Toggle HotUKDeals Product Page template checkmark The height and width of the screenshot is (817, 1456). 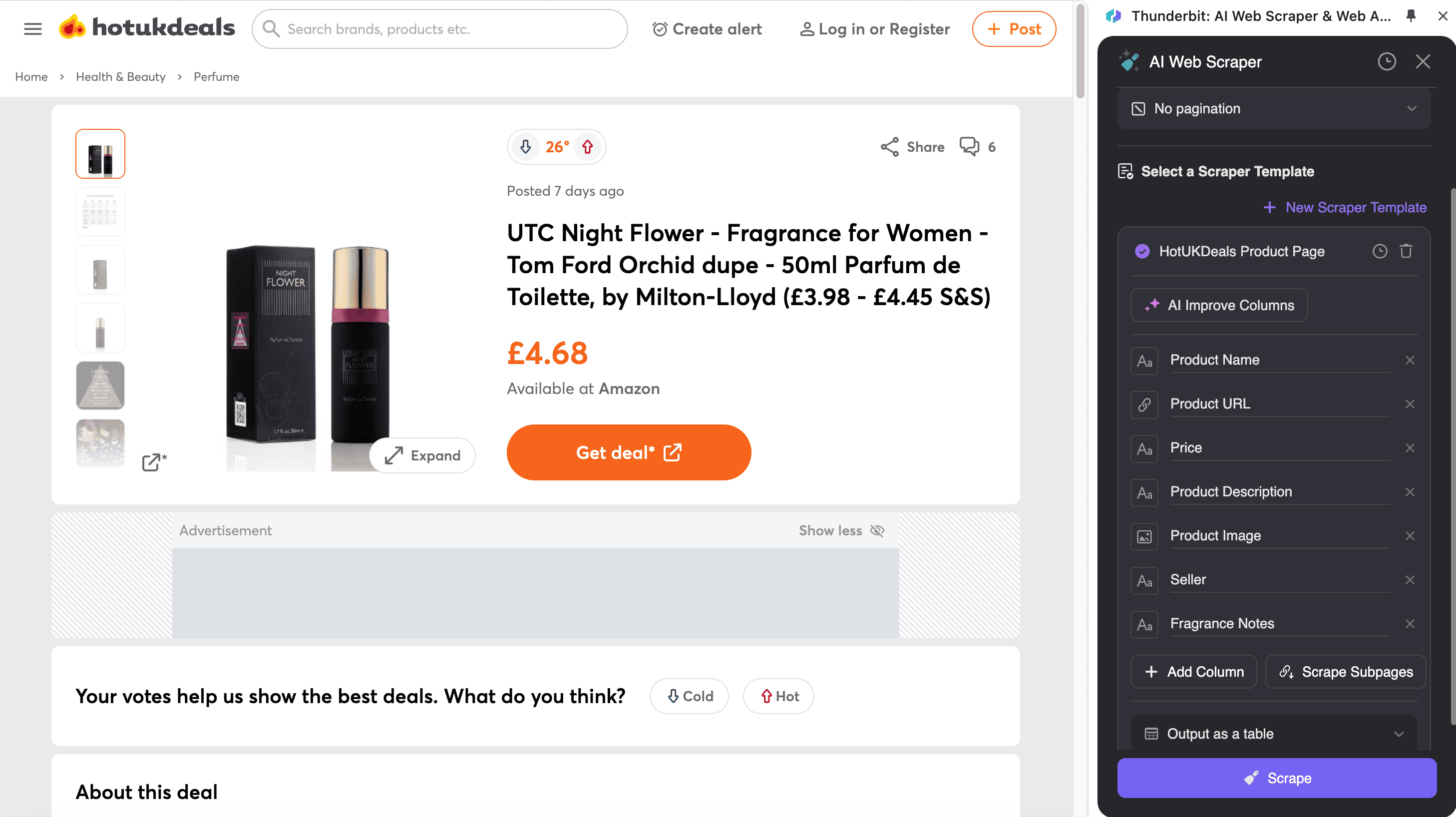coord(1142,251)
